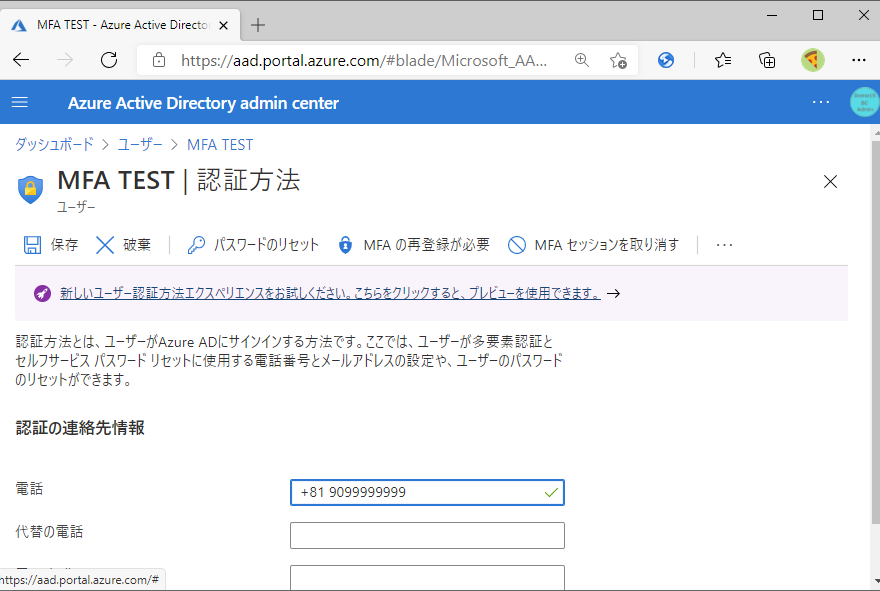The width and height of the screenshot is (880, 591).
Task: Click the 認証の連絡先情報 heading
Action: click(80, 428)
